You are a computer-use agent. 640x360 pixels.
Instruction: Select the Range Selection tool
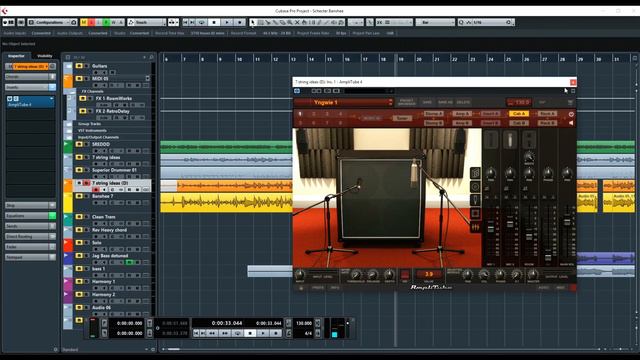260,22
